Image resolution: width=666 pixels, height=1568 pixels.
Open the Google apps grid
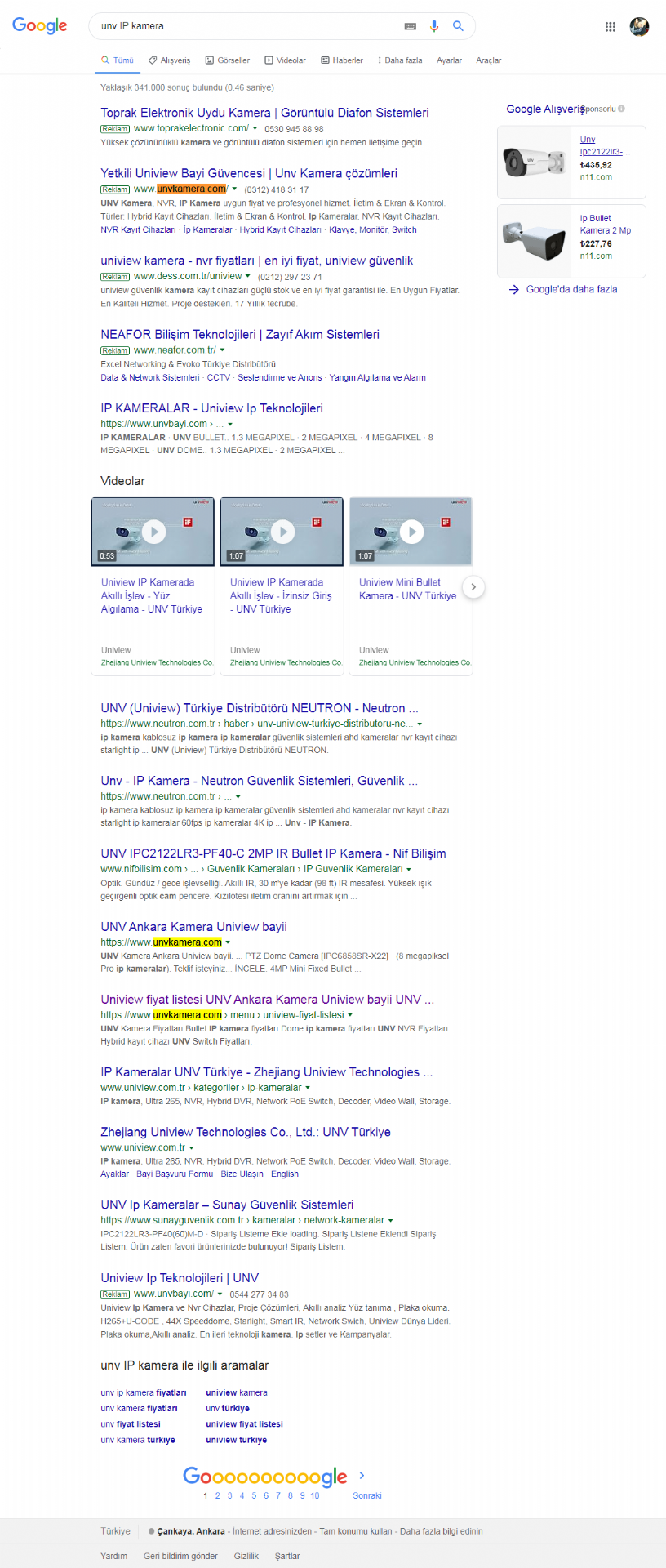(x=610, y=27)
